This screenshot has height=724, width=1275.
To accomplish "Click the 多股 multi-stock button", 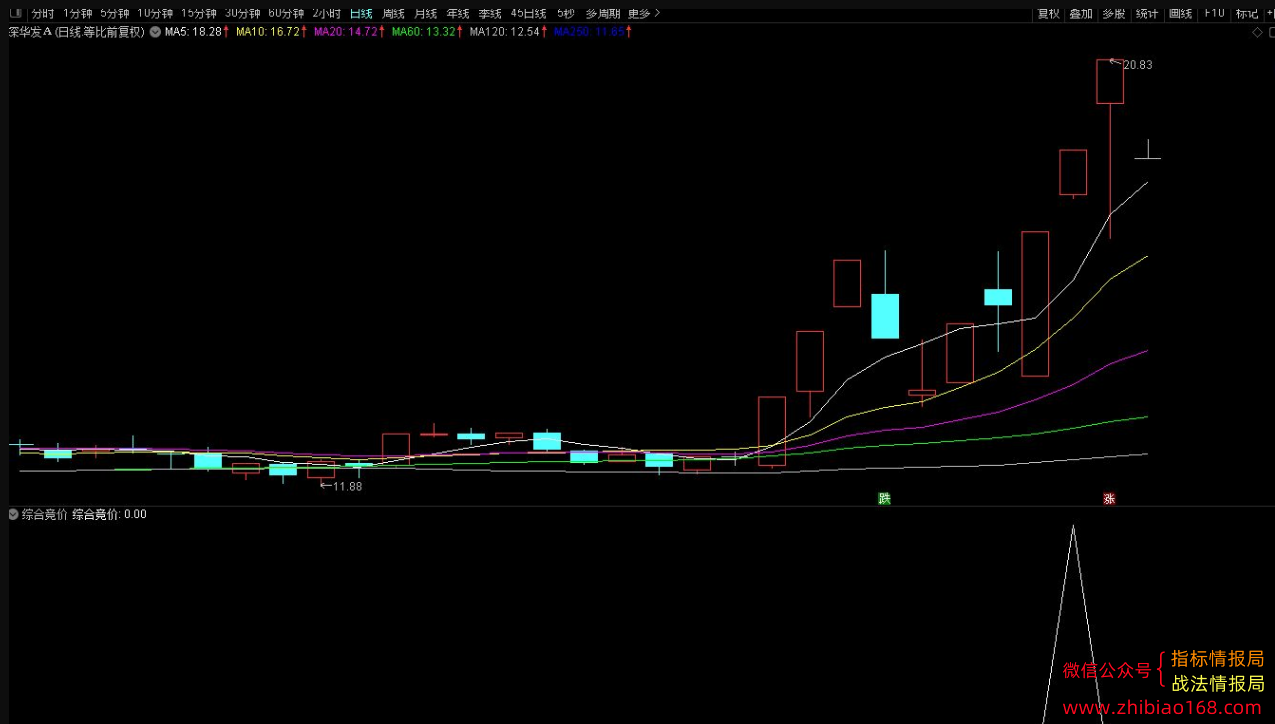I will click(1114, 13).
